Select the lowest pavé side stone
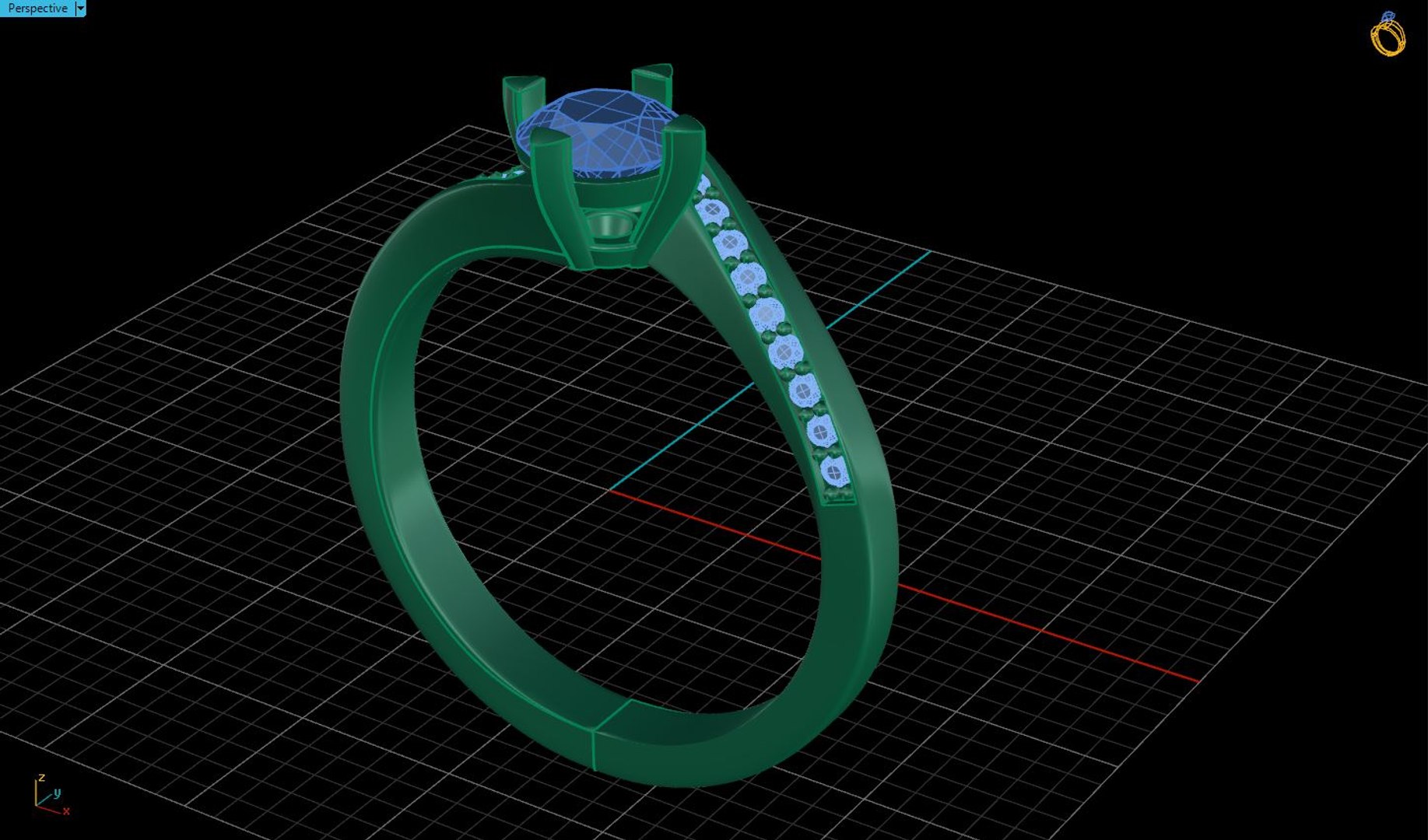Viewport: 1428px width, 840px height. coord(834,471)
